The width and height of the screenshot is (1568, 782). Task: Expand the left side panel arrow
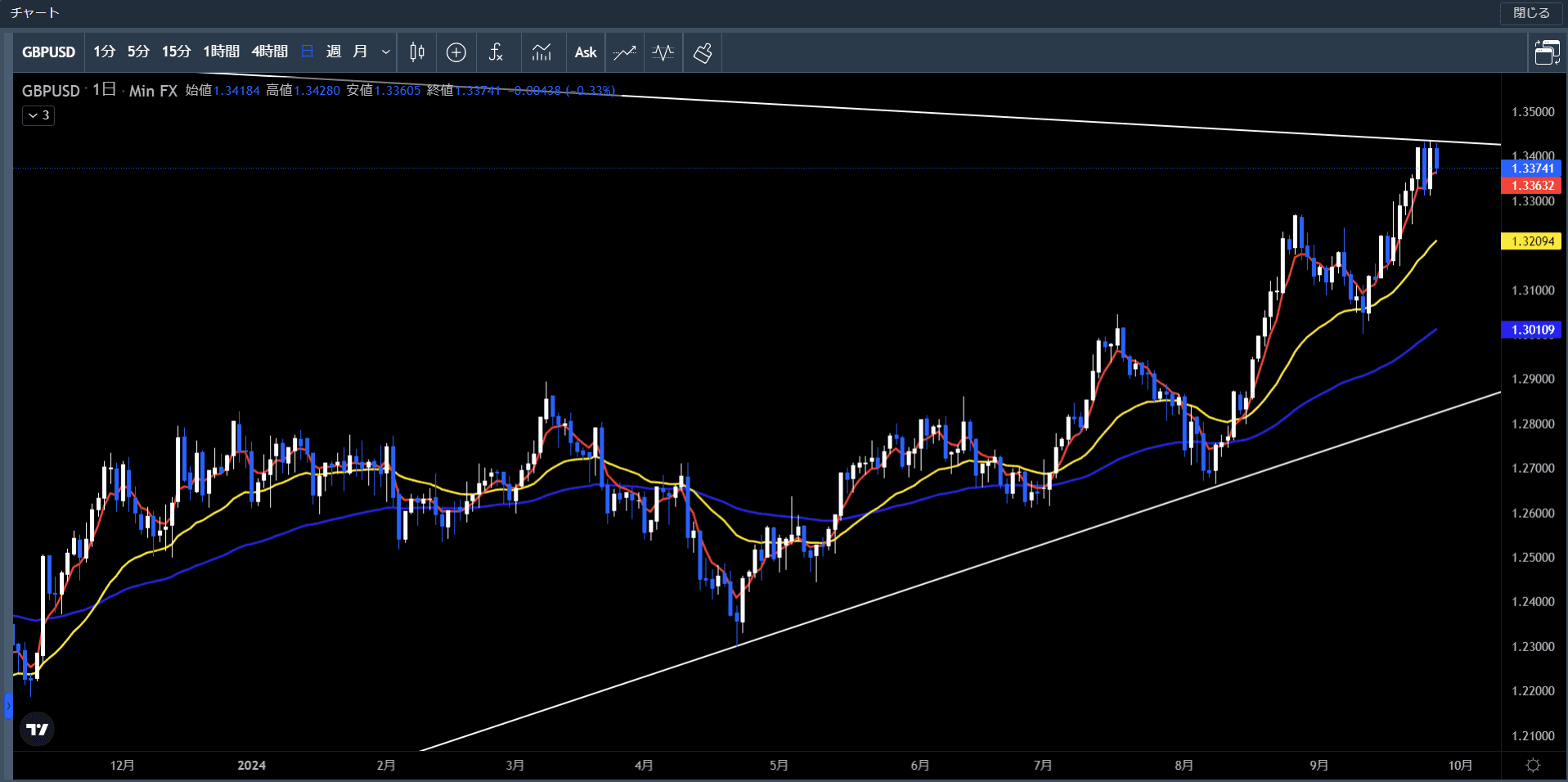point(8,705)
